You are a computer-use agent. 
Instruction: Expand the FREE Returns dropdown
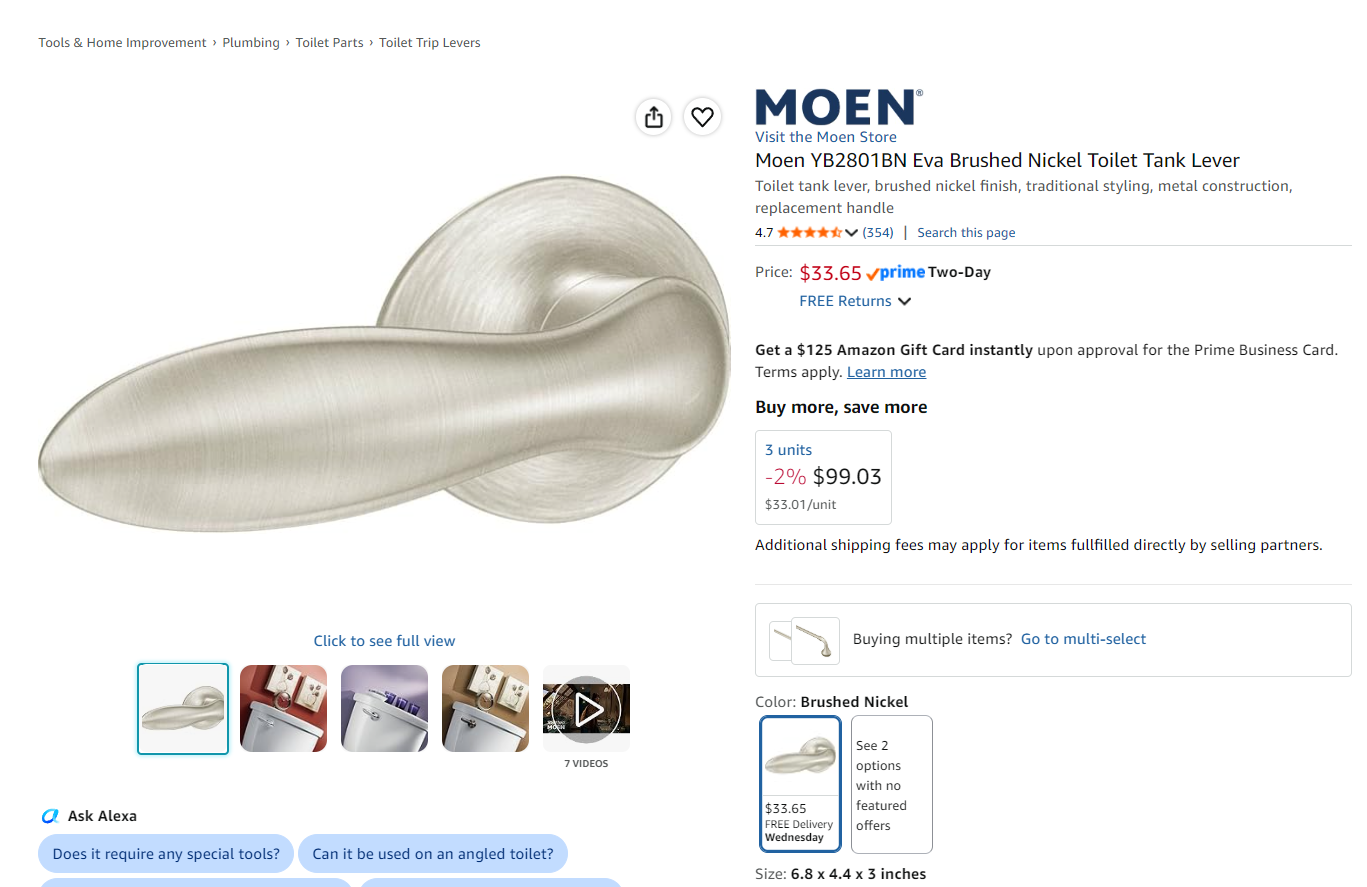pyautogui.click(x=855, y=301)
